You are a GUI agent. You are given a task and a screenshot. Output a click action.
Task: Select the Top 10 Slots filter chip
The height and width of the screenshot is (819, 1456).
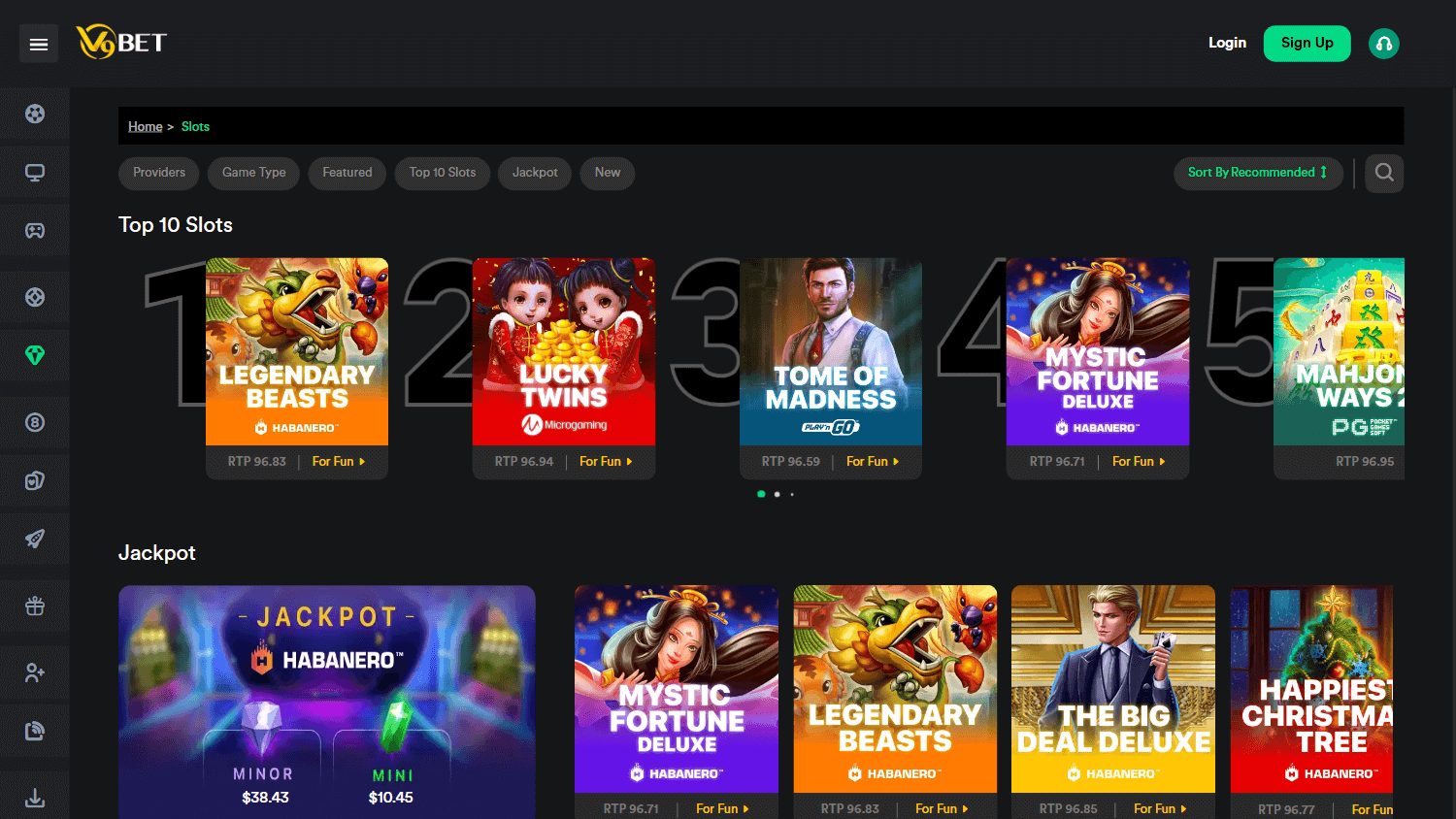tap(443, 173)
